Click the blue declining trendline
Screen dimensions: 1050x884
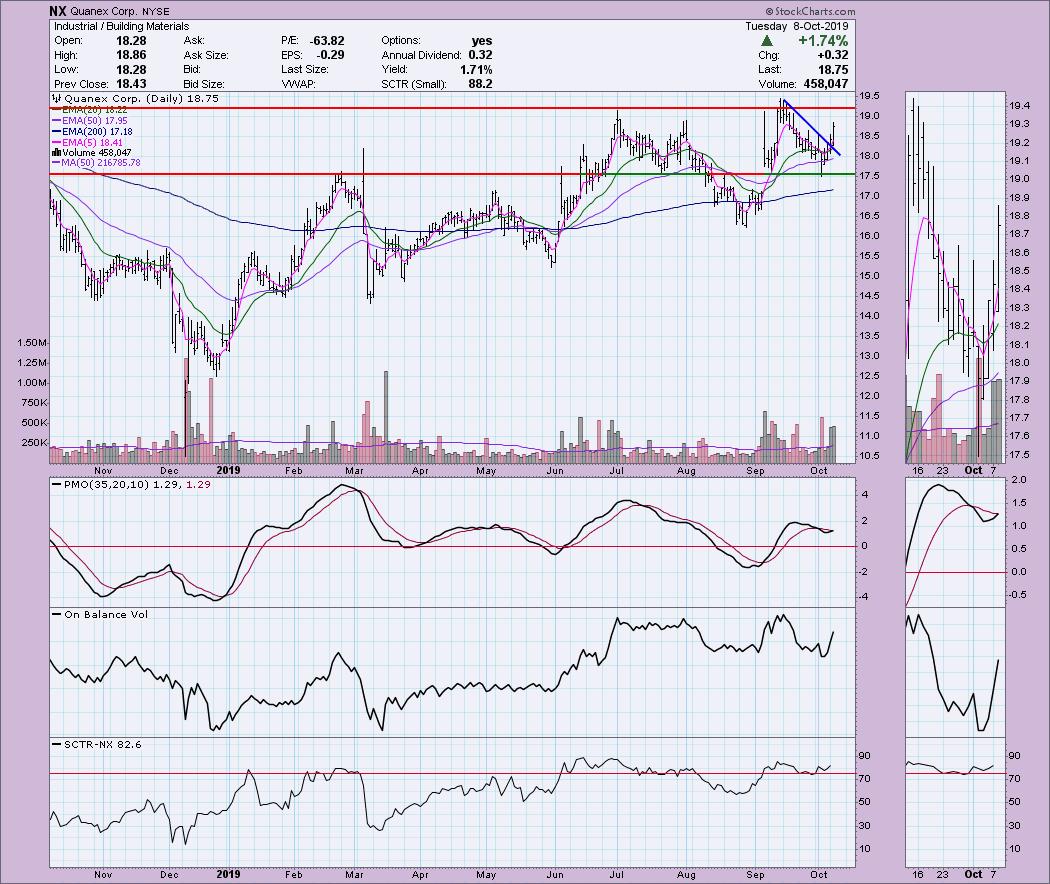pyautogui.click(x=811, y=127)
